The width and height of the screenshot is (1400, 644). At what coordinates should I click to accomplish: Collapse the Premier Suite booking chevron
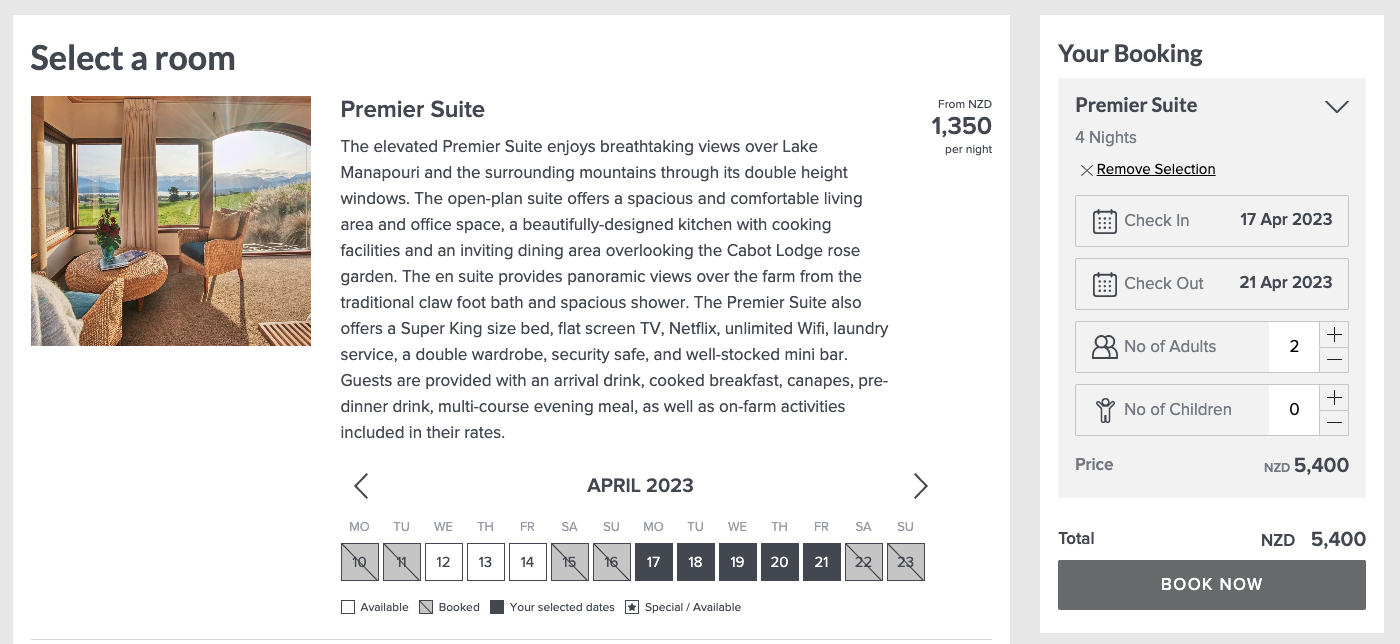(1336, 106)
